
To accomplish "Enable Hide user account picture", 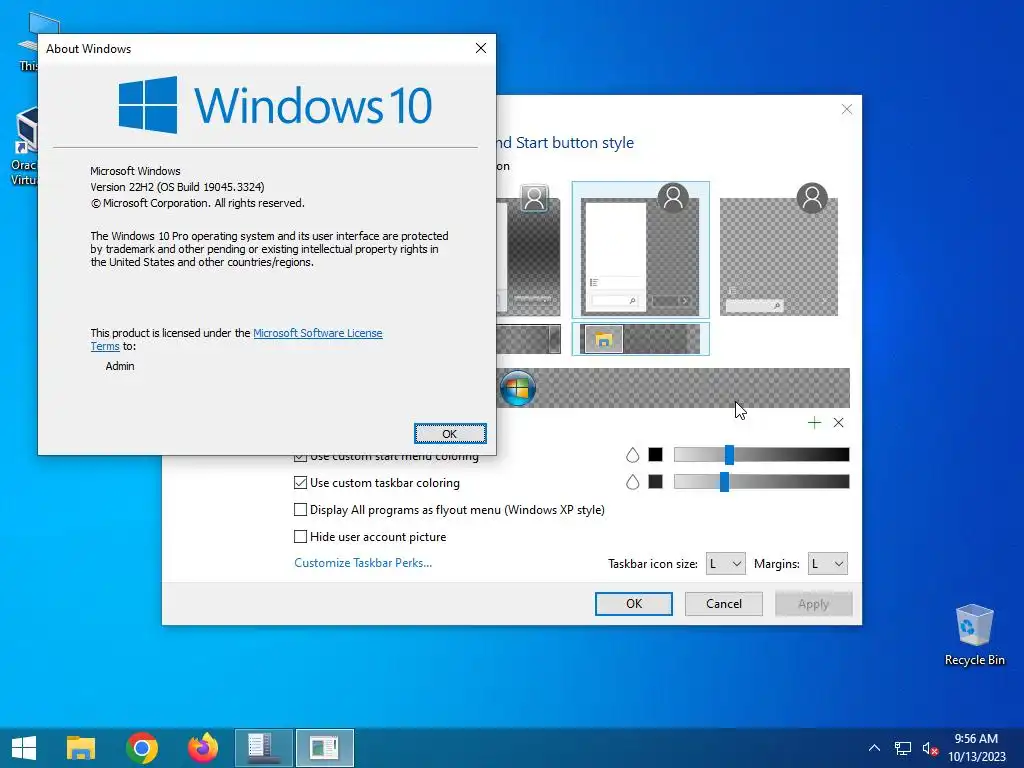I will [x=300, y=537].
